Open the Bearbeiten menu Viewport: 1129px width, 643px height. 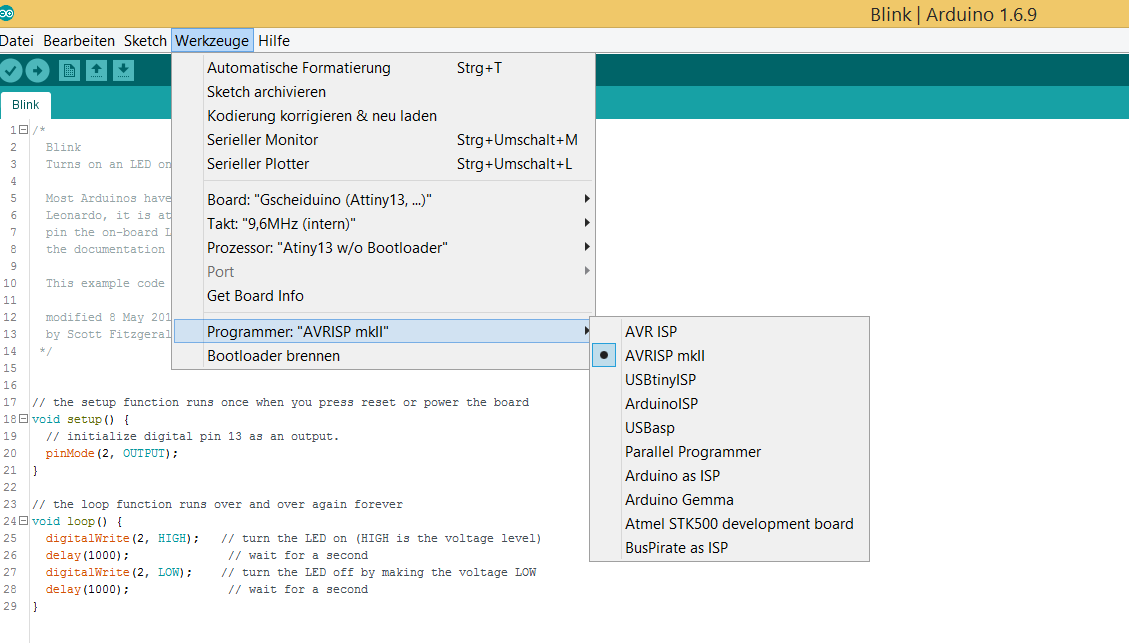[x=78, y=41]
